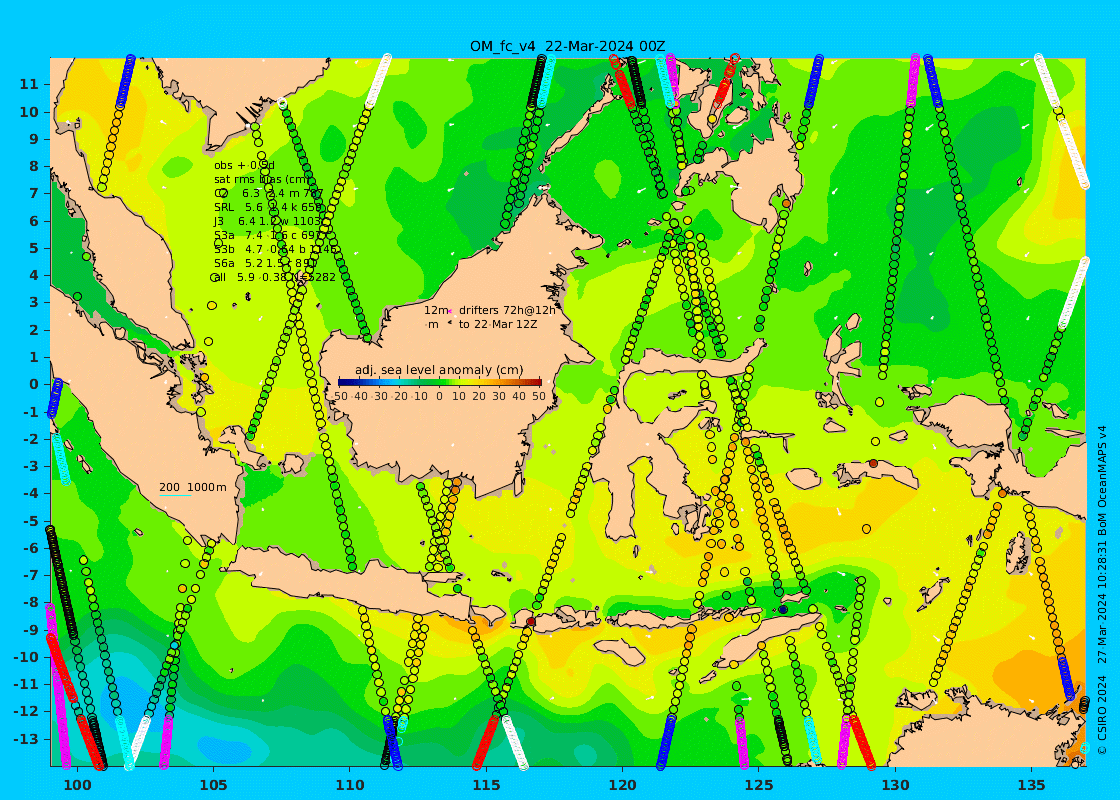The image size is (1120, 800).
Task: Click the latitude axis label '4'
Action: pyautogui.click(x=34, y=275)
